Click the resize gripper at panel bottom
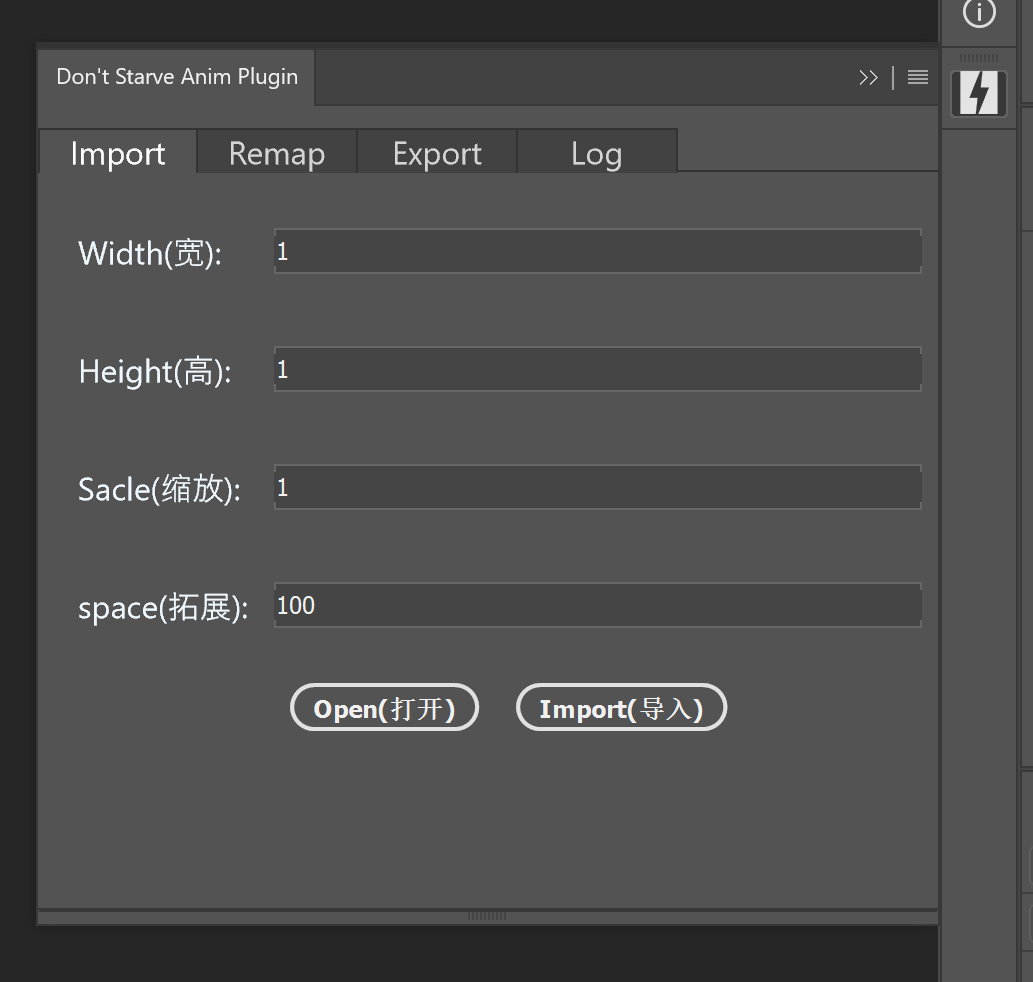Image resolution: width=1033 pixels, height=982 pixels. pyautogui.click(x=487, y=916)
